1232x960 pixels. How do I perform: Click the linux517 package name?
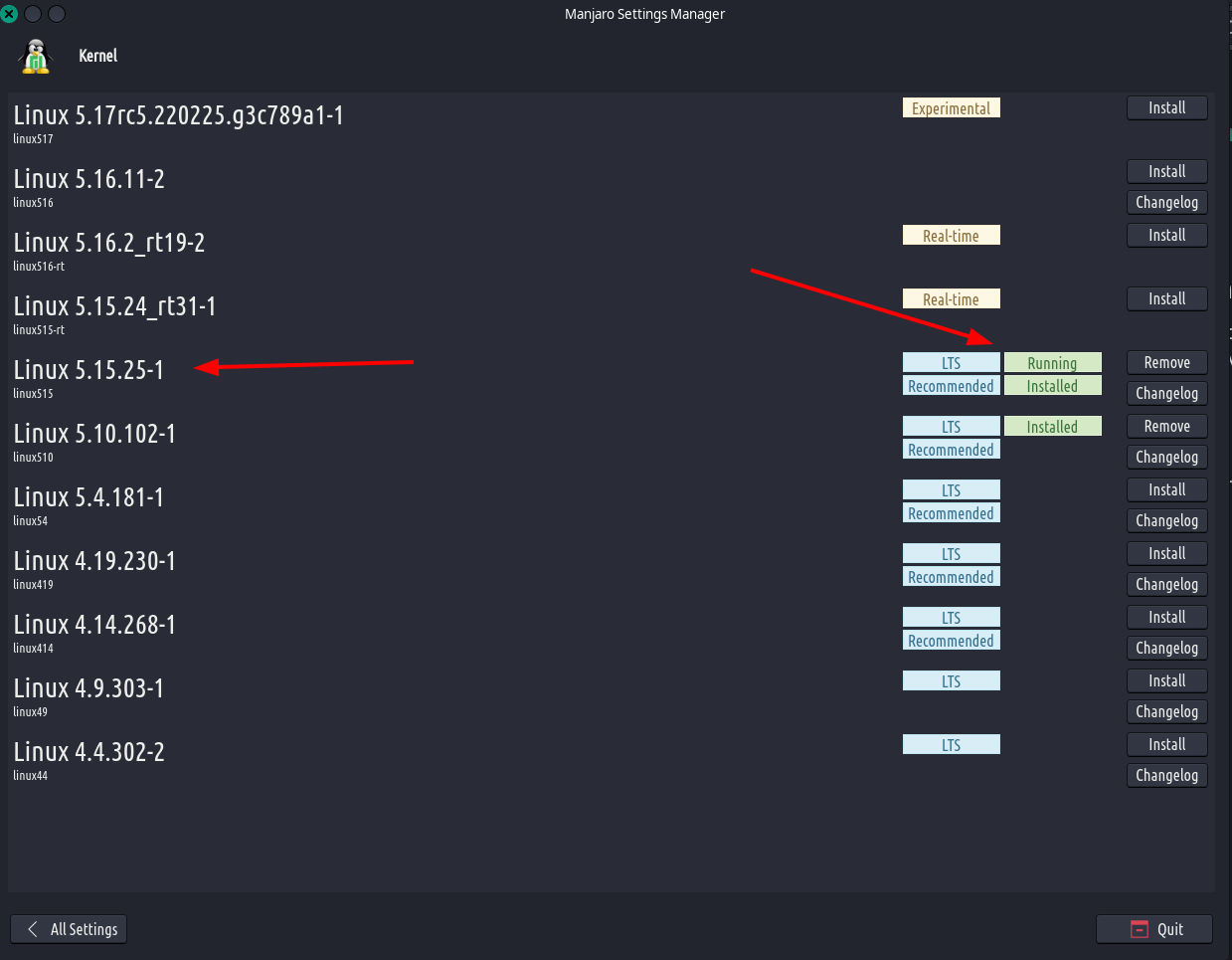click(x=33, y=139)
